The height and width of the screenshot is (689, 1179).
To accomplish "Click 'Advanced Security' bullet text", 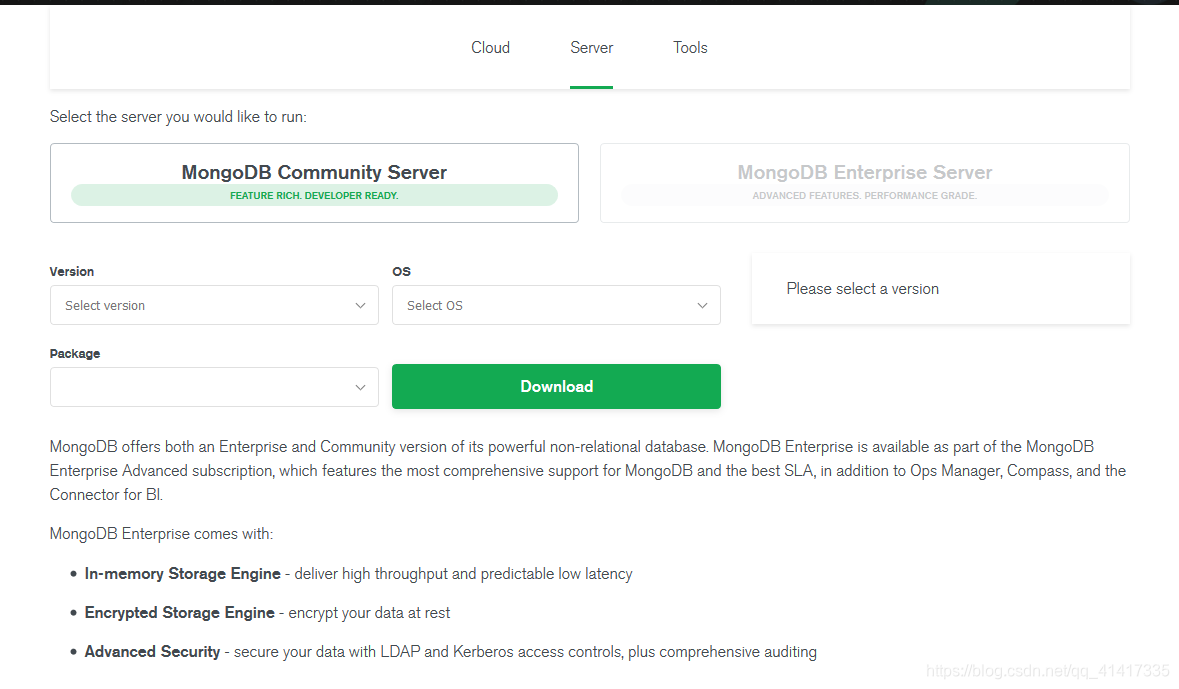I will (153, 652).
